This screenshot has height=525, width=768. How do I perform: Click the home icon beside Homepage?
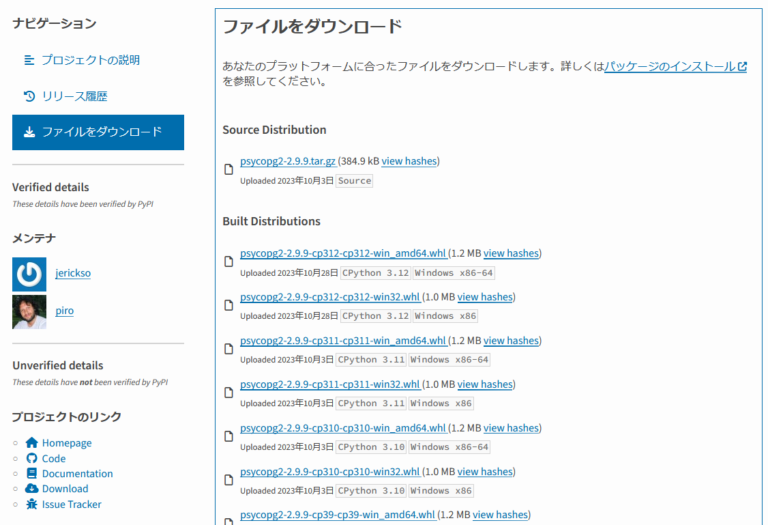click(32, 443)
